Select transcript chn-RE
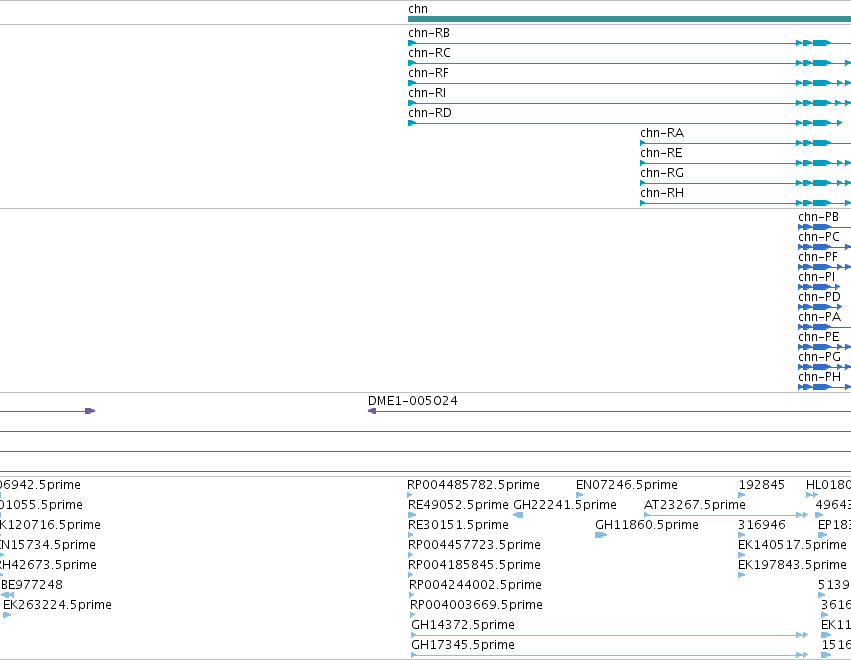851x660 pixels. [661, 153]
